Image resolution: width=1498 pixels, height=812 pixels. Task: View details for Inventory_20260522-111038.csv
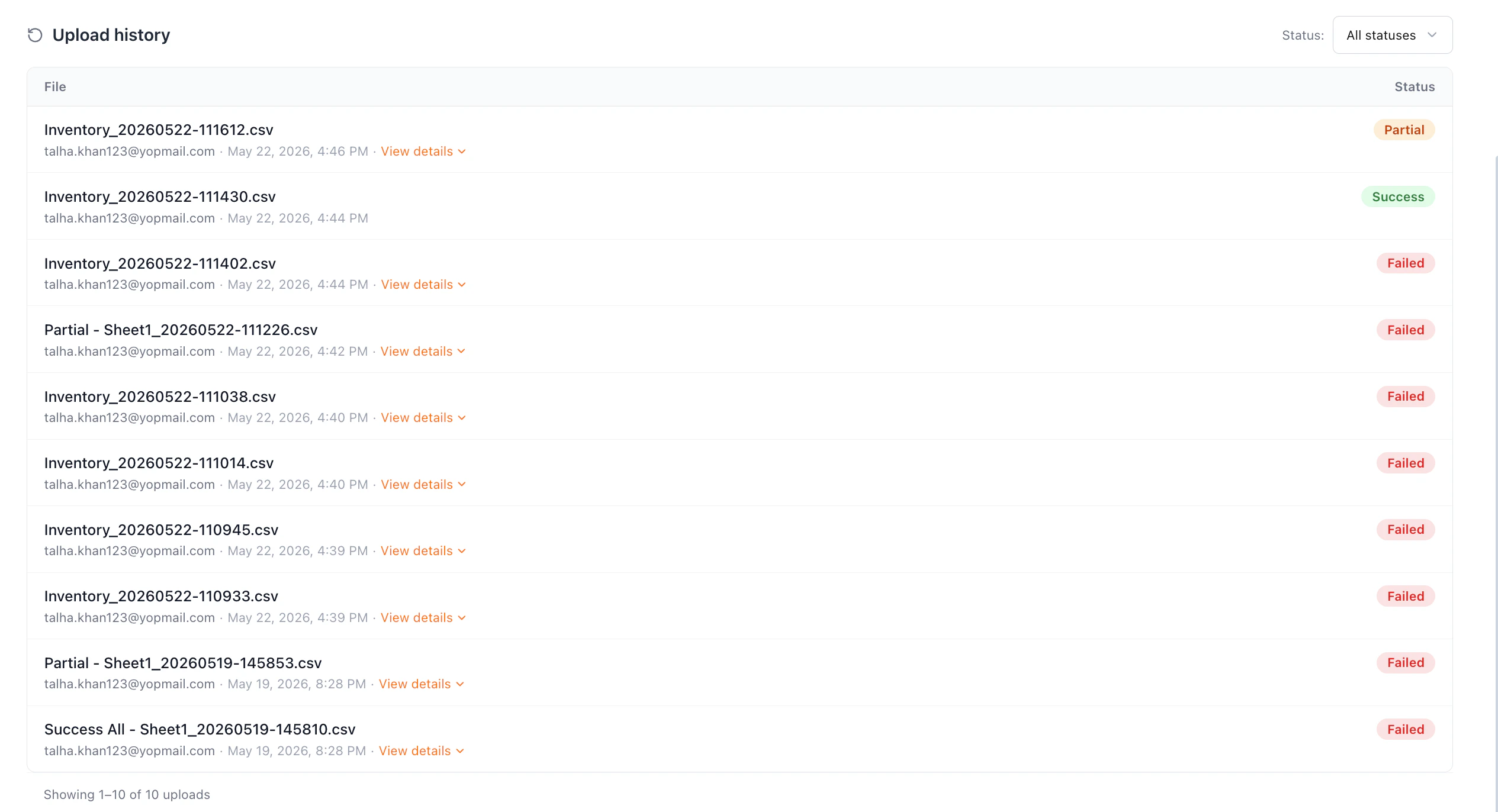(x=423, y=418)
